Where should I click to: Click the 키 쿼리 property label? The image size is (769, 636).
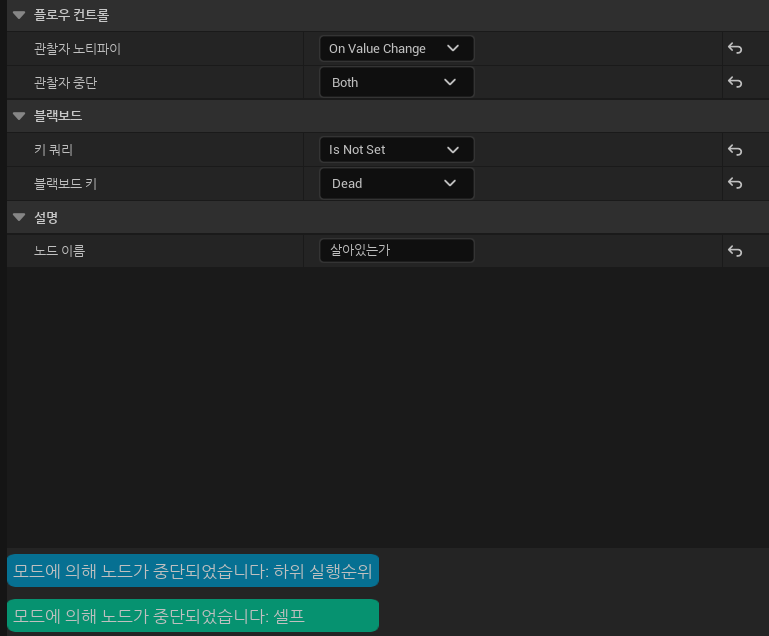(53, 150)
